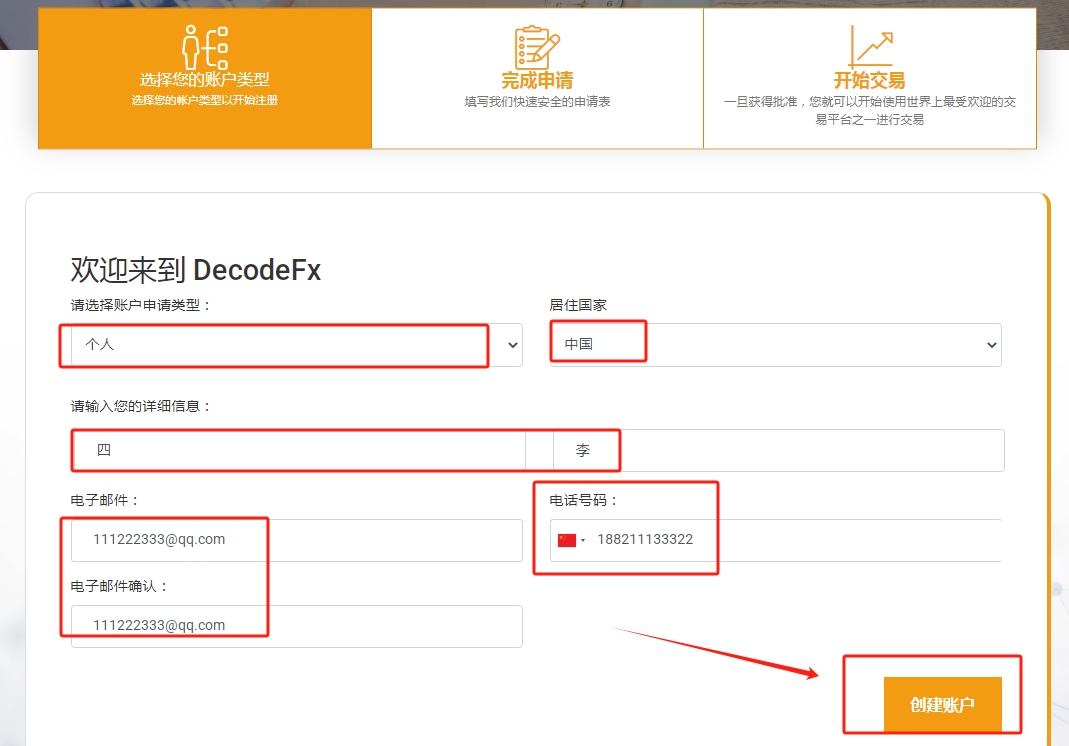Select the 选择您的账户类型 step title
The width and height of the screenshot is (1069, 746).
pos(204,80)
